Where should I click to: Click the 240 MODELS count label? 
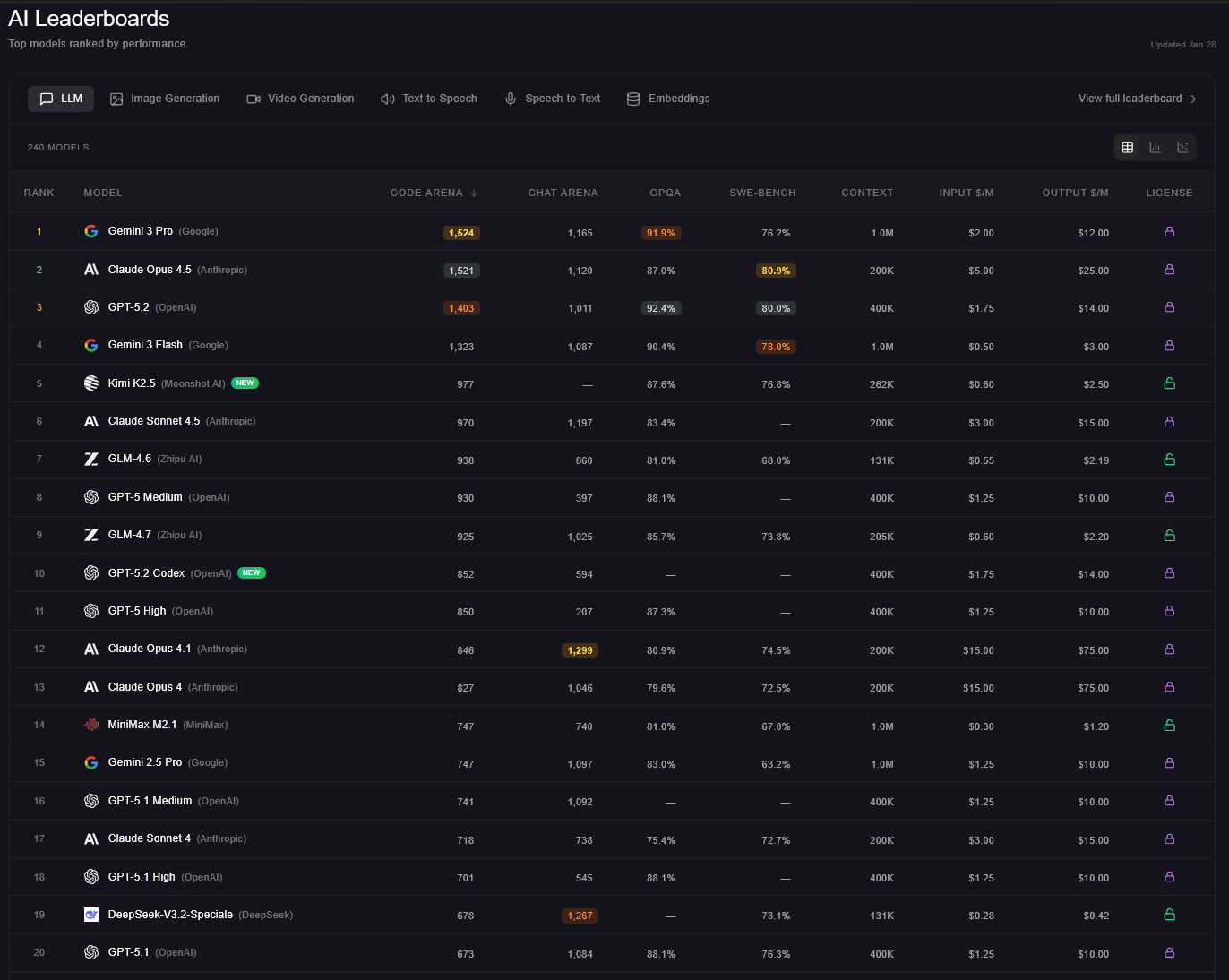pos(58,148)
